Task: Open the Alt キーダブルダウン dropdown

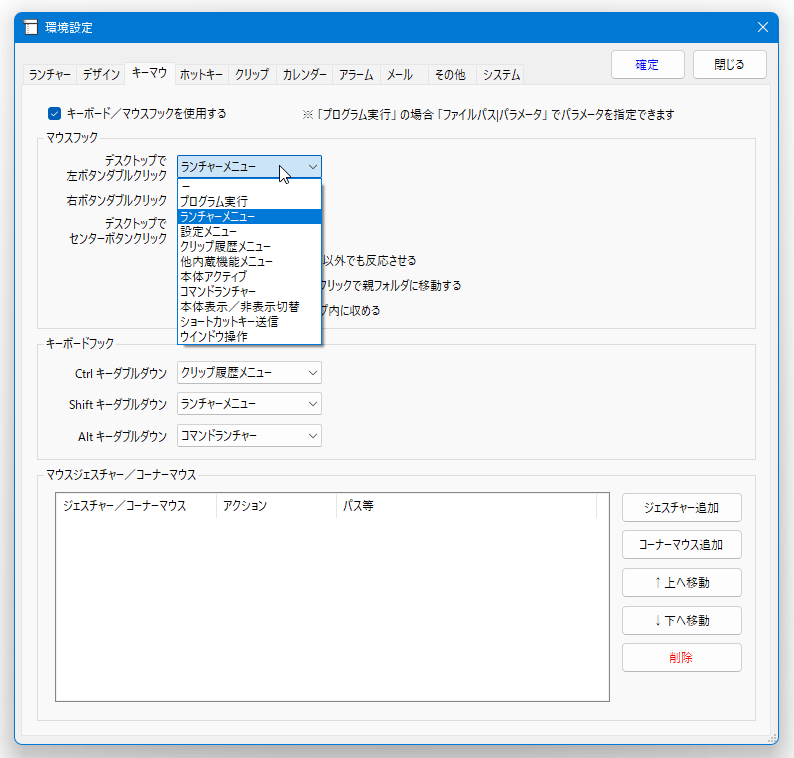Action: pyautogui.click(x=249, y=435)
